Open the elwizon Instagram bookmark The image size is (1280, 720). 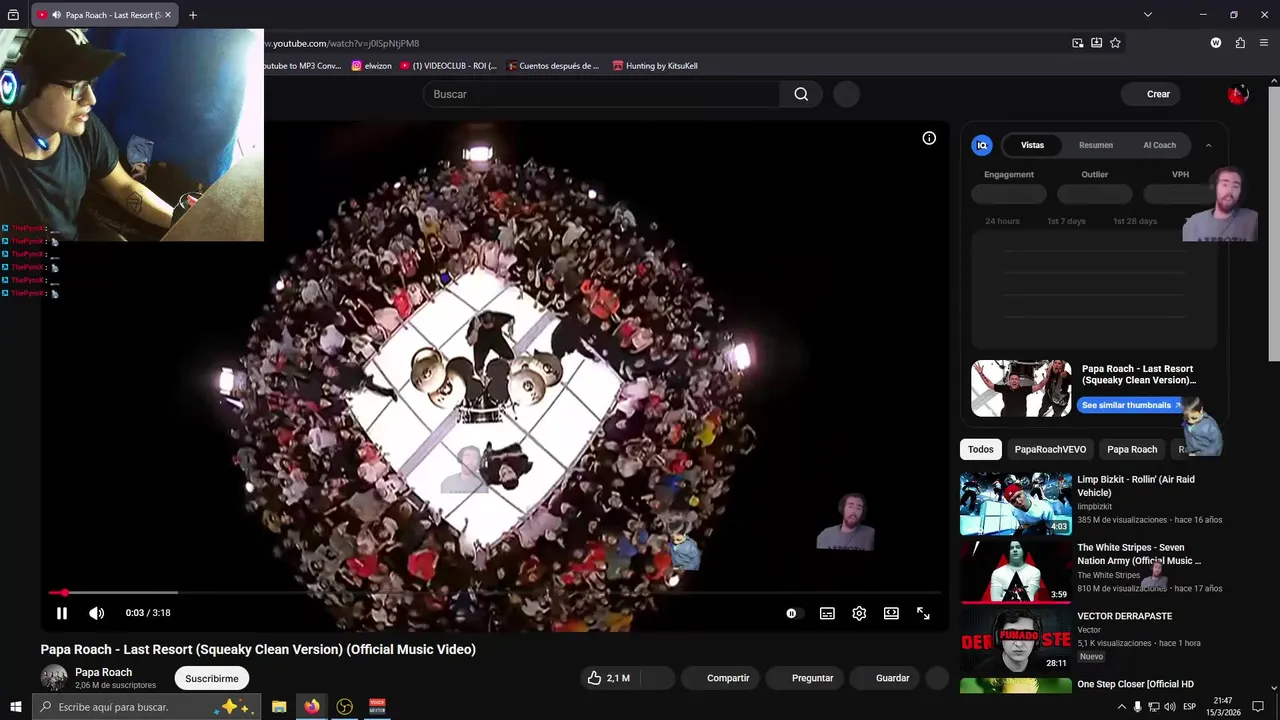click(x=371, y=66)
